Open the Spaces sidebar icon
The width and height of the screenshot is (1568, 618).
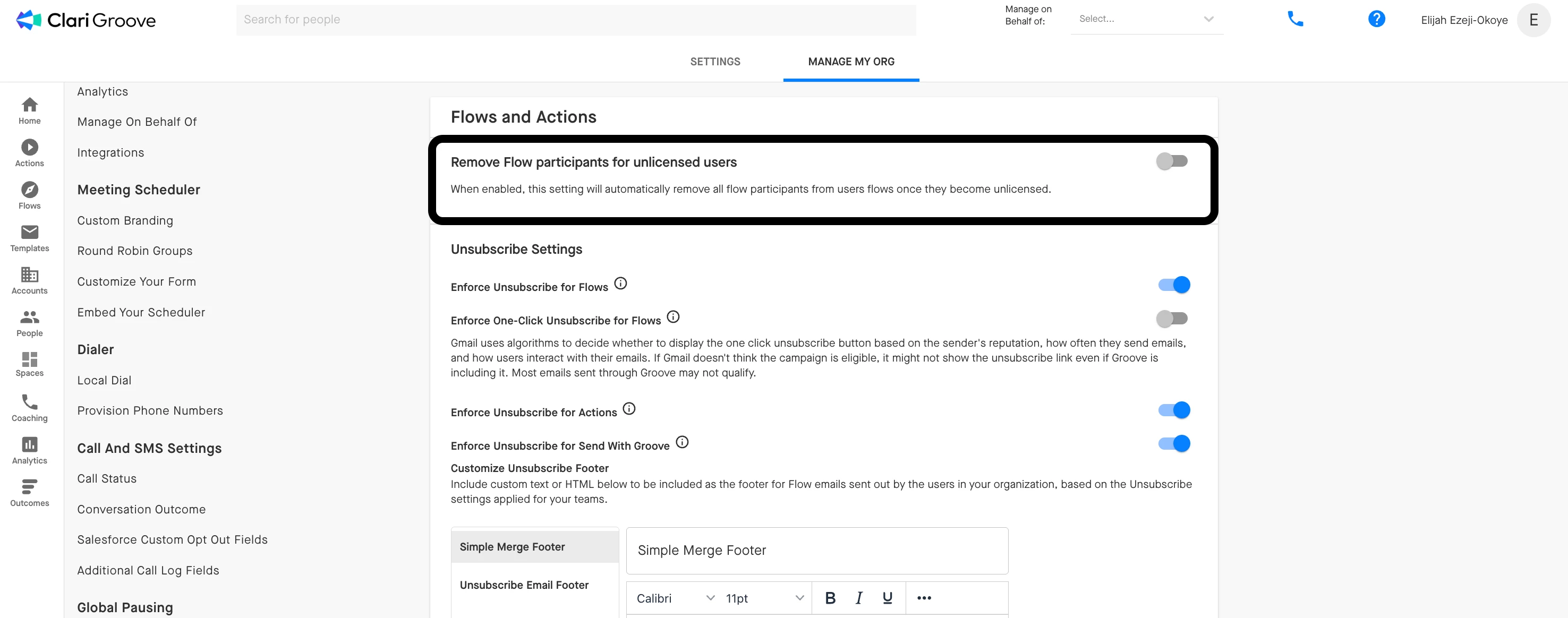(x=29, y=359)
